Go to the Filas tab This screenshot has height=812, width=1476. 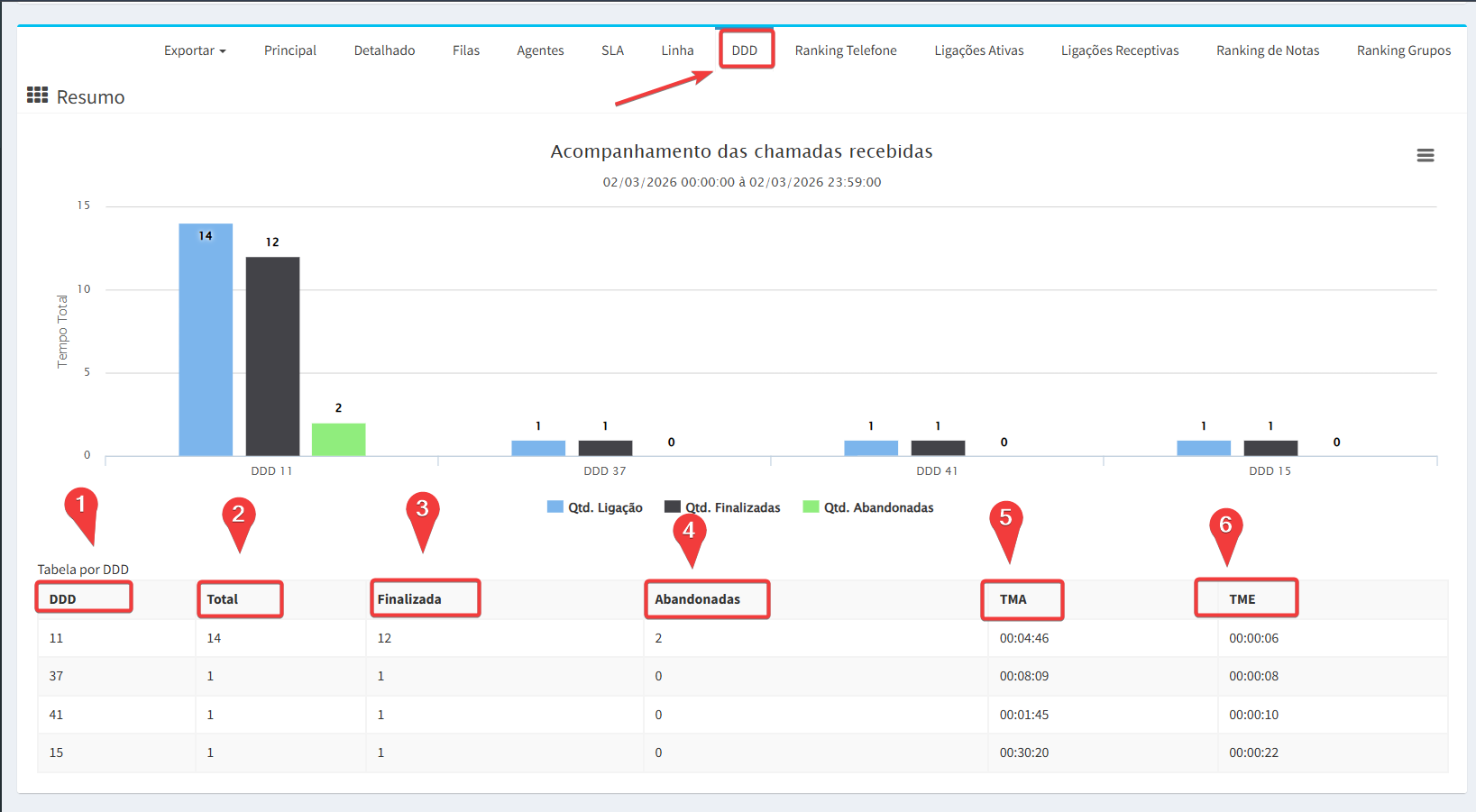(x=465, y=50)
